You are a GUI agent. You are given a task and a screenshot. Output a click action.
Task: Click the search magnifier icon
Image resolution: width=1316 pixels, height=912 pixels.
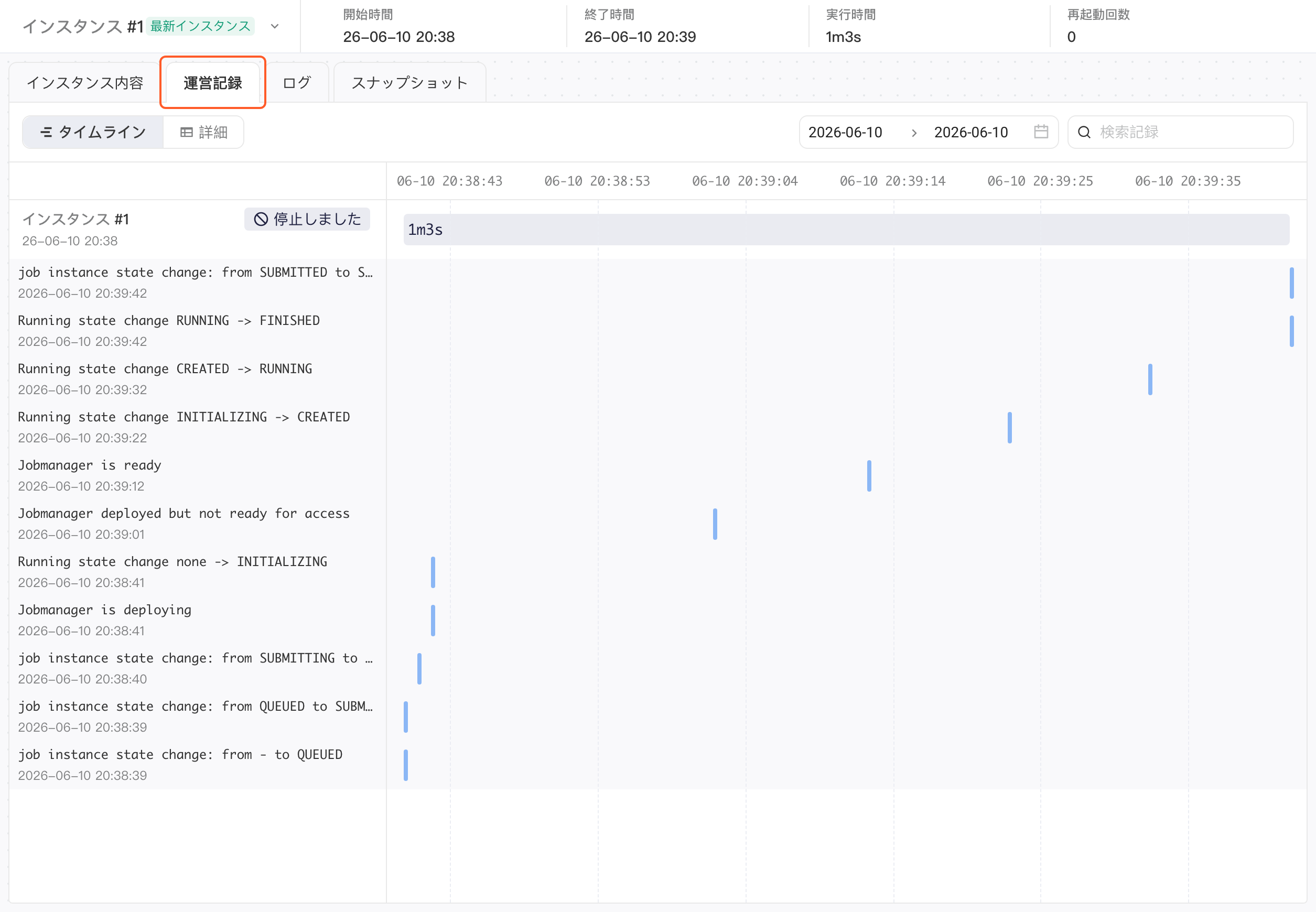1084,133
